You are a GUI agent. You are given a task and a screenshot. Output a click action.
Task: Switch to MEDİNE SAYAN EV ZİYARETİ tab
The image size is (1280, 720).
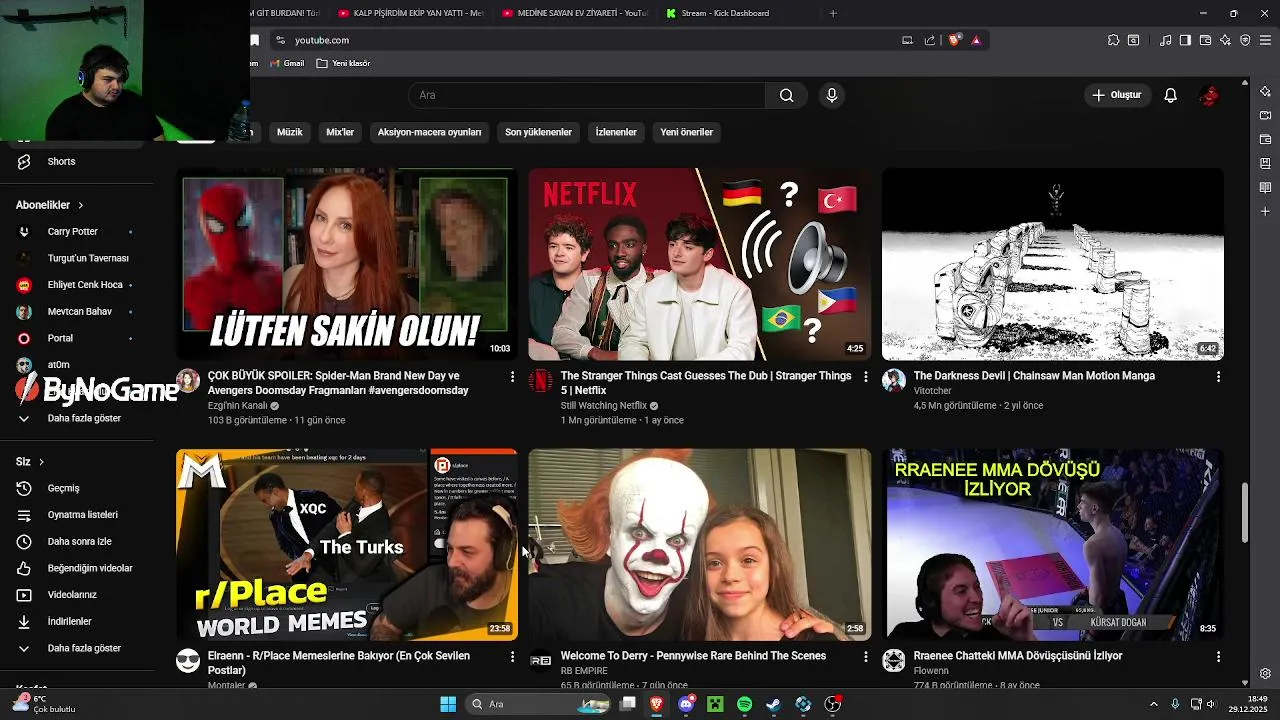click(x=574, y=13)
